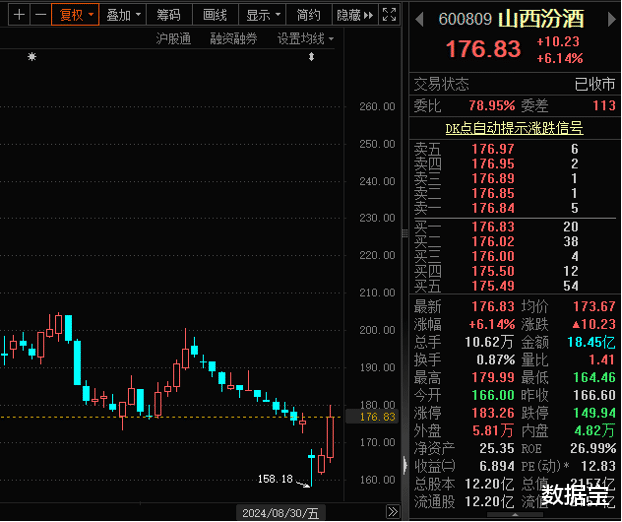This screenshot has height=522, width=622.
Task: Click the 买一 price 176.83
Action: pyautogui.click(x=493, y=227)
